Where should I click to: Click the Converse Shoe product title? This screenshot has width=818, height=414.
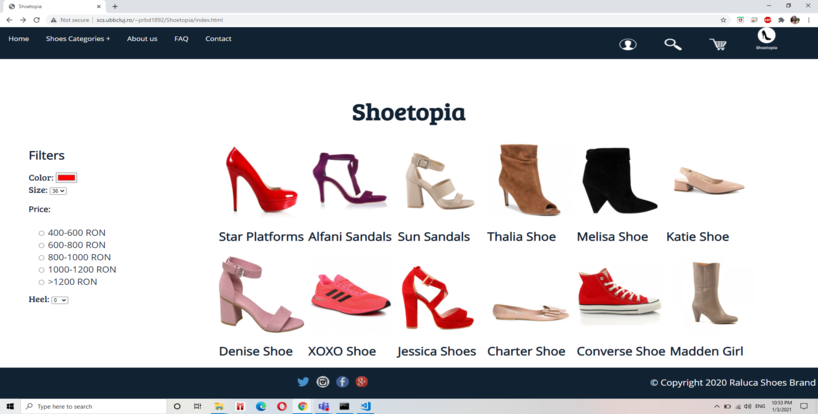(621, 351)
